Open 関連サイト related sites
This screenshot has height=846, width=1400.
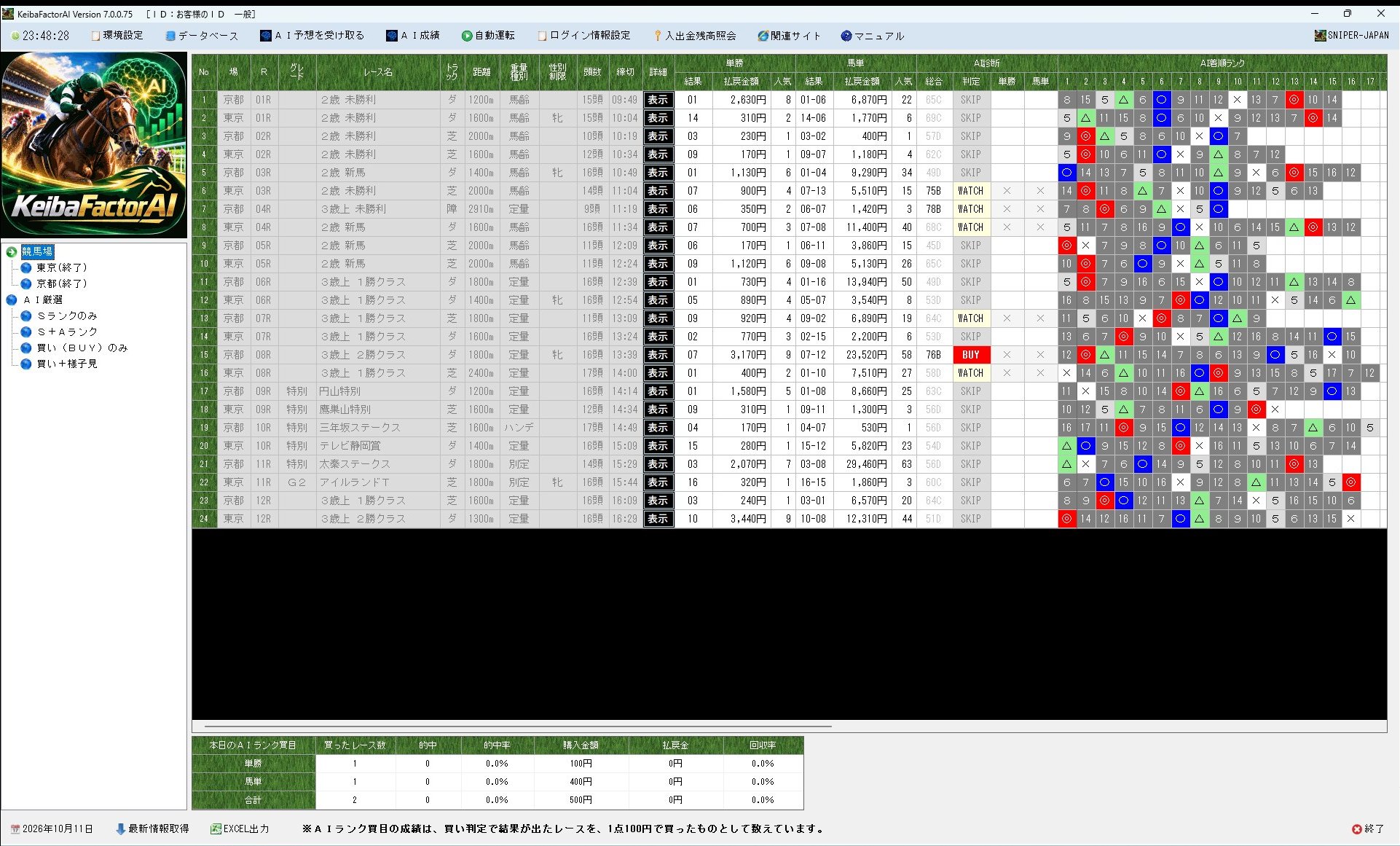point(789,36)
